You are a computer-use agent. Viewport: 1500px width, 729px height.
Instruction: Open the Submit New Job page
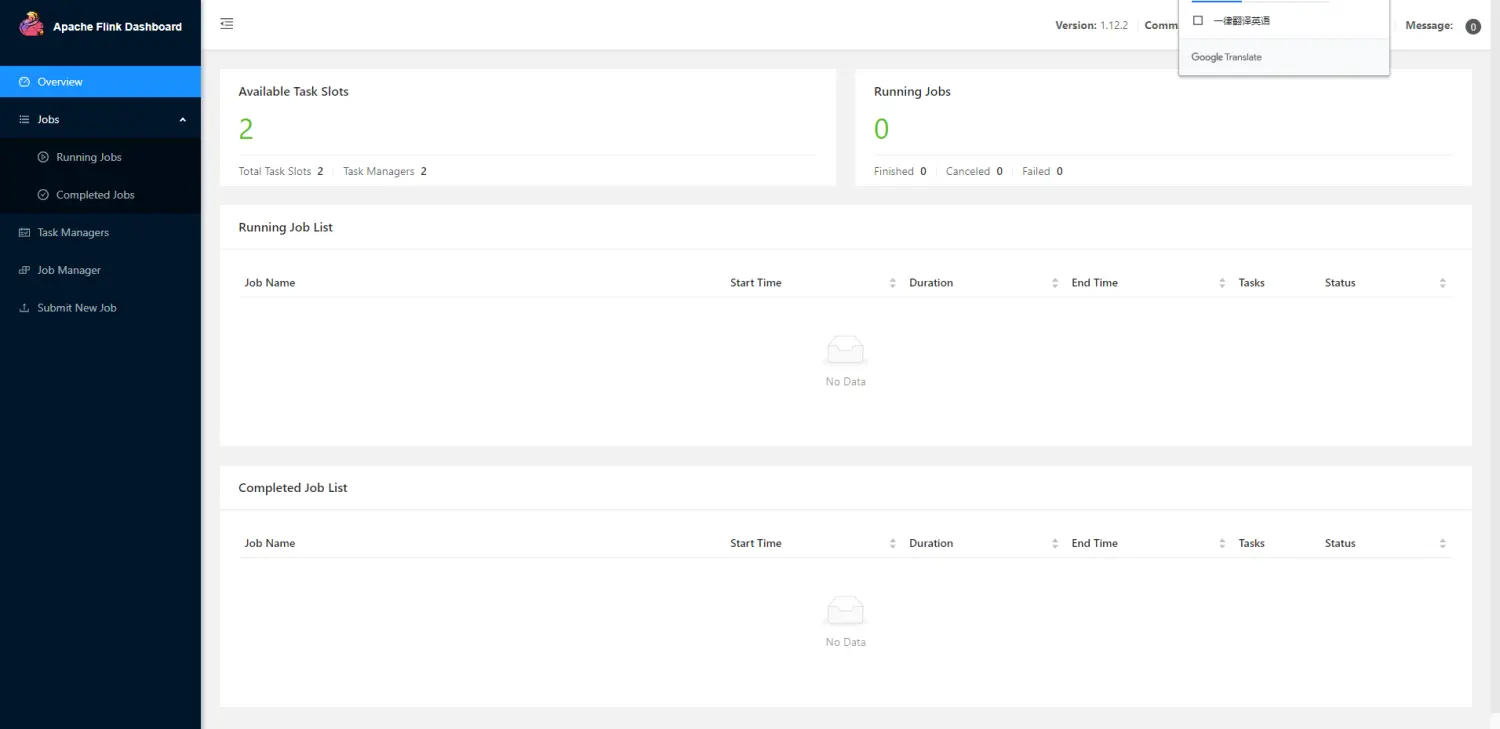point(77,308)
